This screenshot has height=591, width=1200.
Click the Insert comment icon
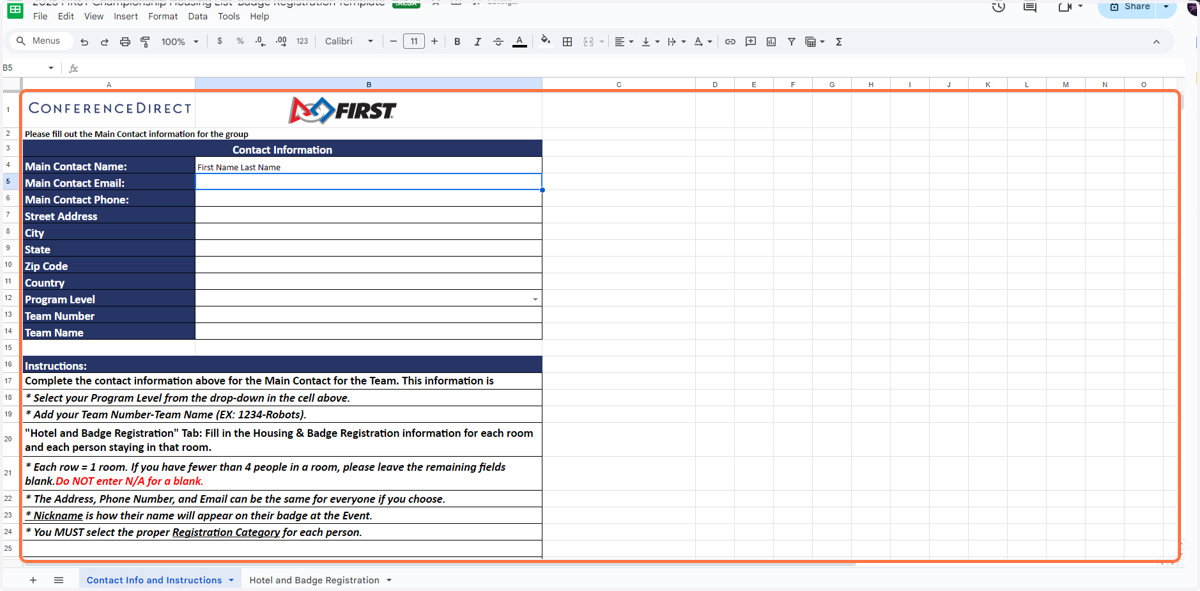click(750, 42)
